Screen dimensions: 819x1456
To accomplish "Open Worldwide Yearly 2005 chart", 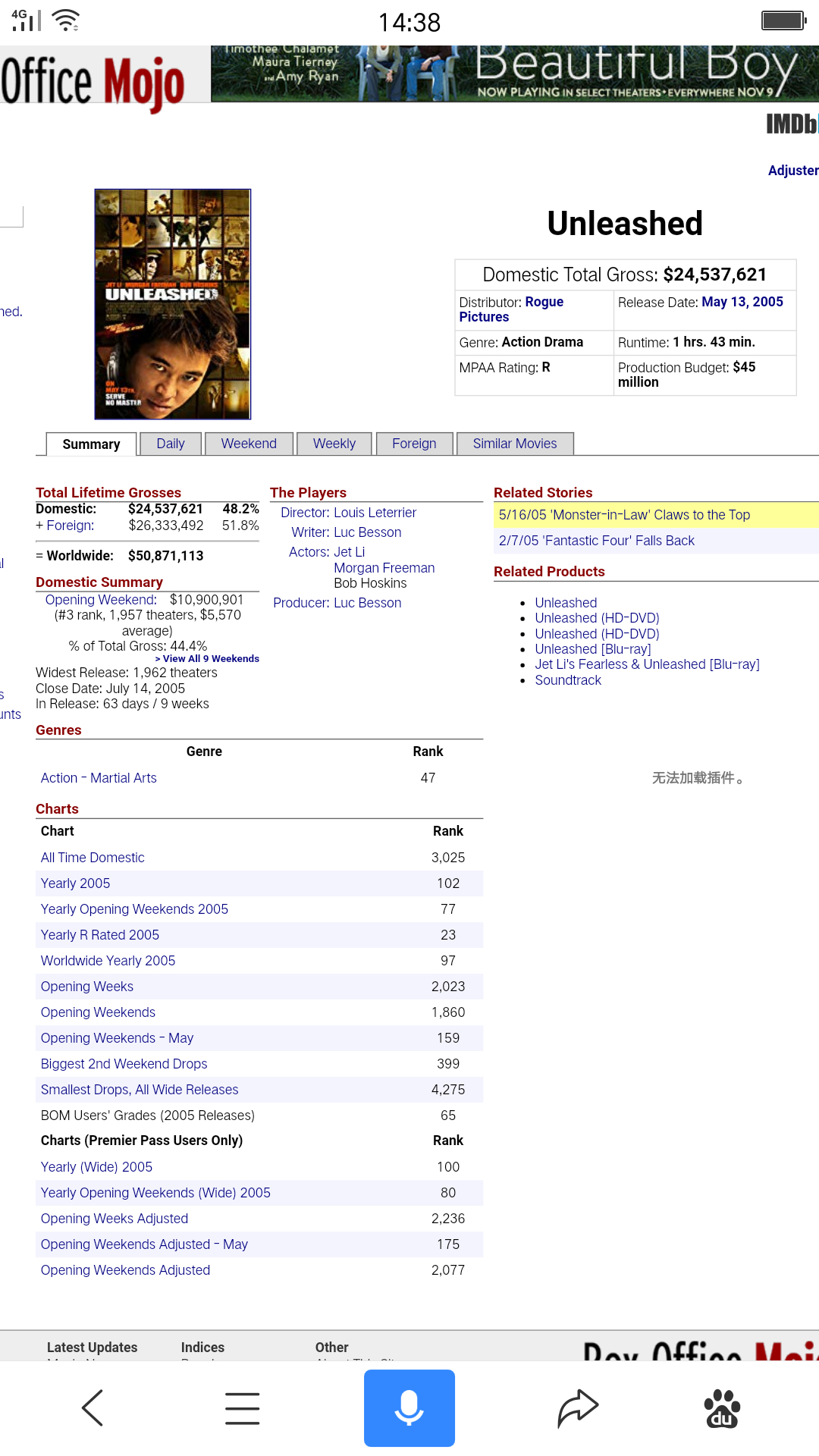I will [108, 961].
